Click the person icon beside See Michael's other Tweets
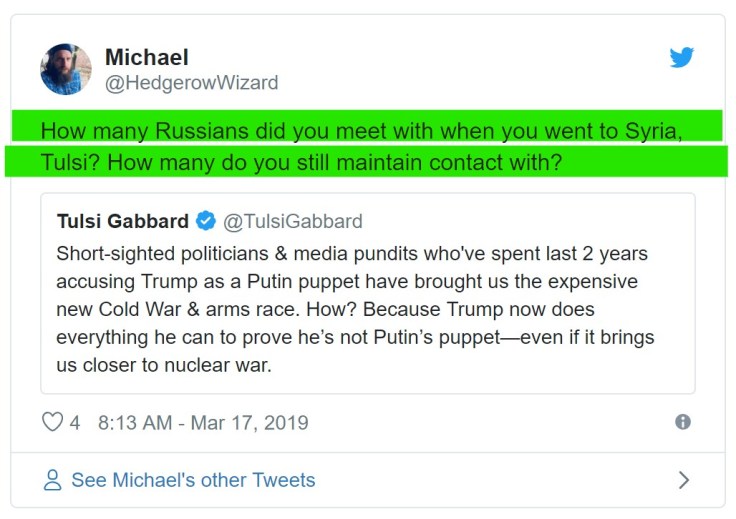The image size is (736, 519). click(52, 481)
